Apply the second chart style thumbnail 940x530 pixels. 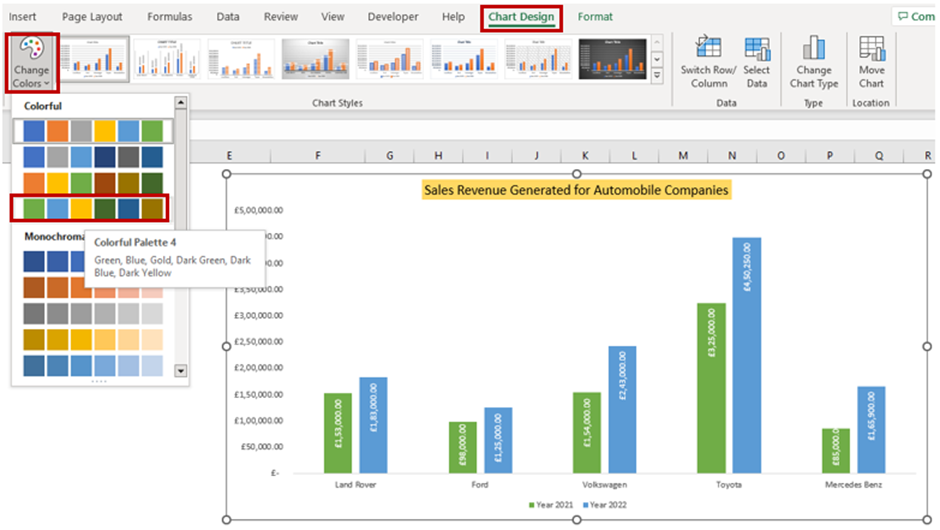167,59
